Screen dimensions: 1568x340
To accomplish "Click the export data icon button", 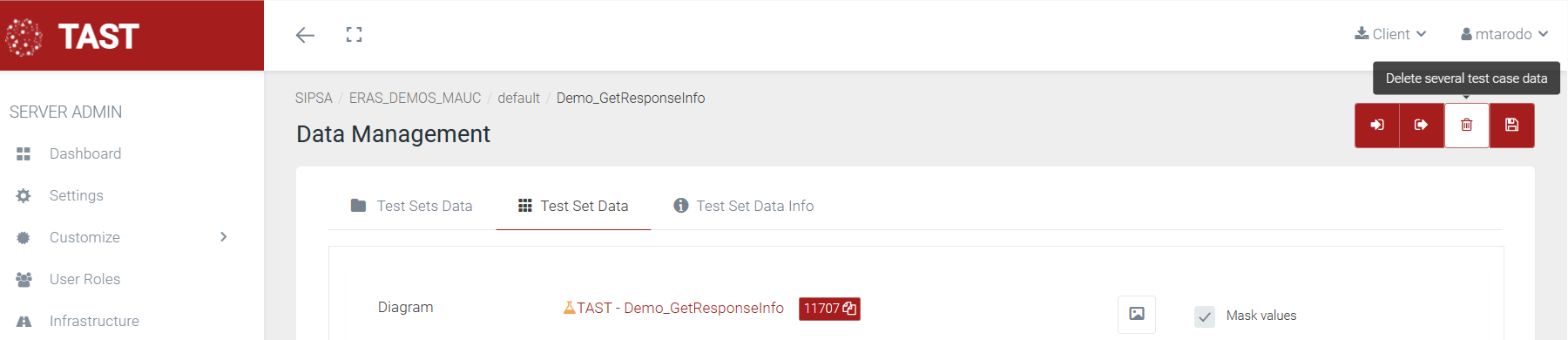I will [x=1422, y=126].
